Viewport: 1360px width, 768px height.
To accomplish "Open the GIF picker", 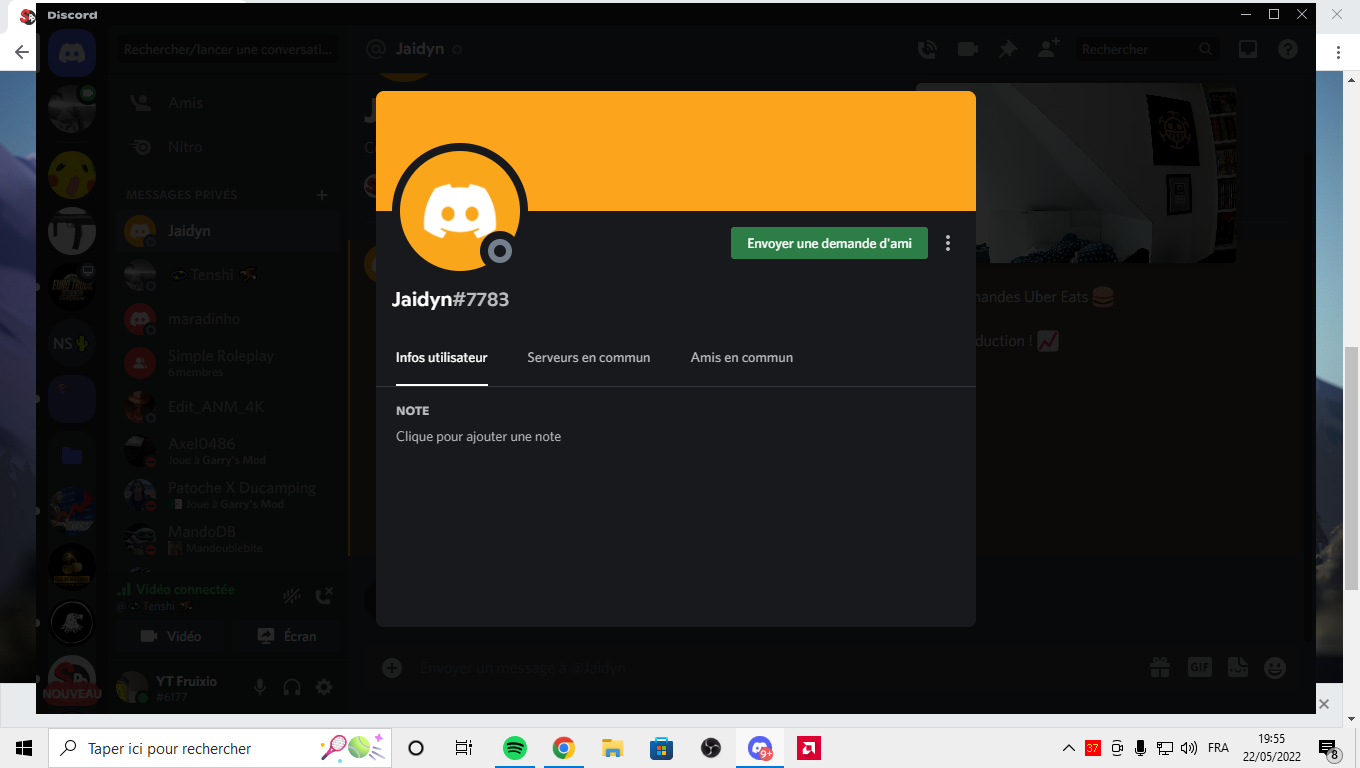I will tap(1199, 667).
